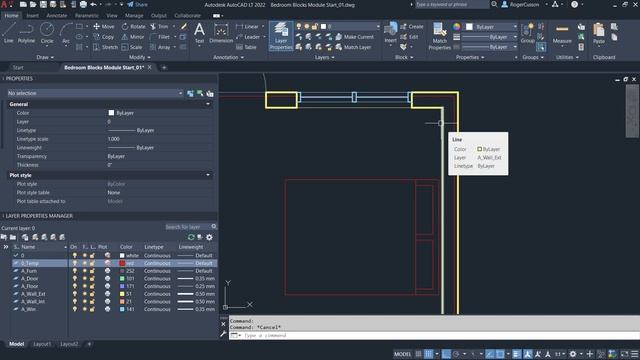Open Layer Properties from ribbon
Image resolution: width=640 pixels, height=360 pixels.
point(281,36)
